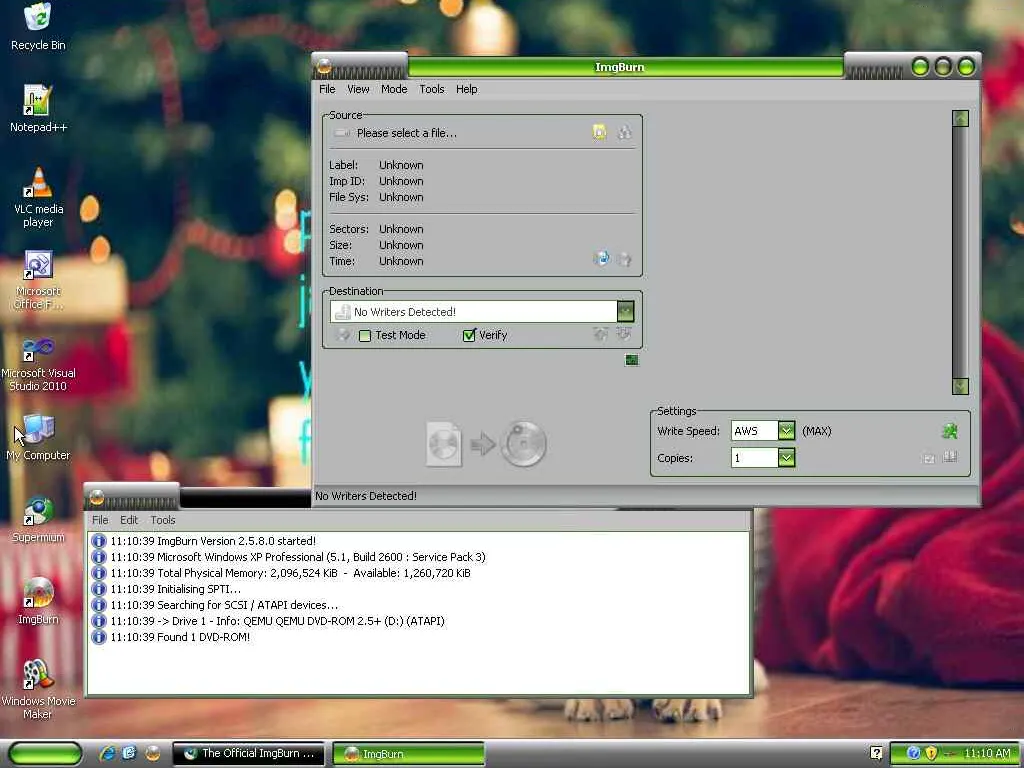Click the second quick launch icon in the taskbar

pyautogui.click(x=129, y=753)
